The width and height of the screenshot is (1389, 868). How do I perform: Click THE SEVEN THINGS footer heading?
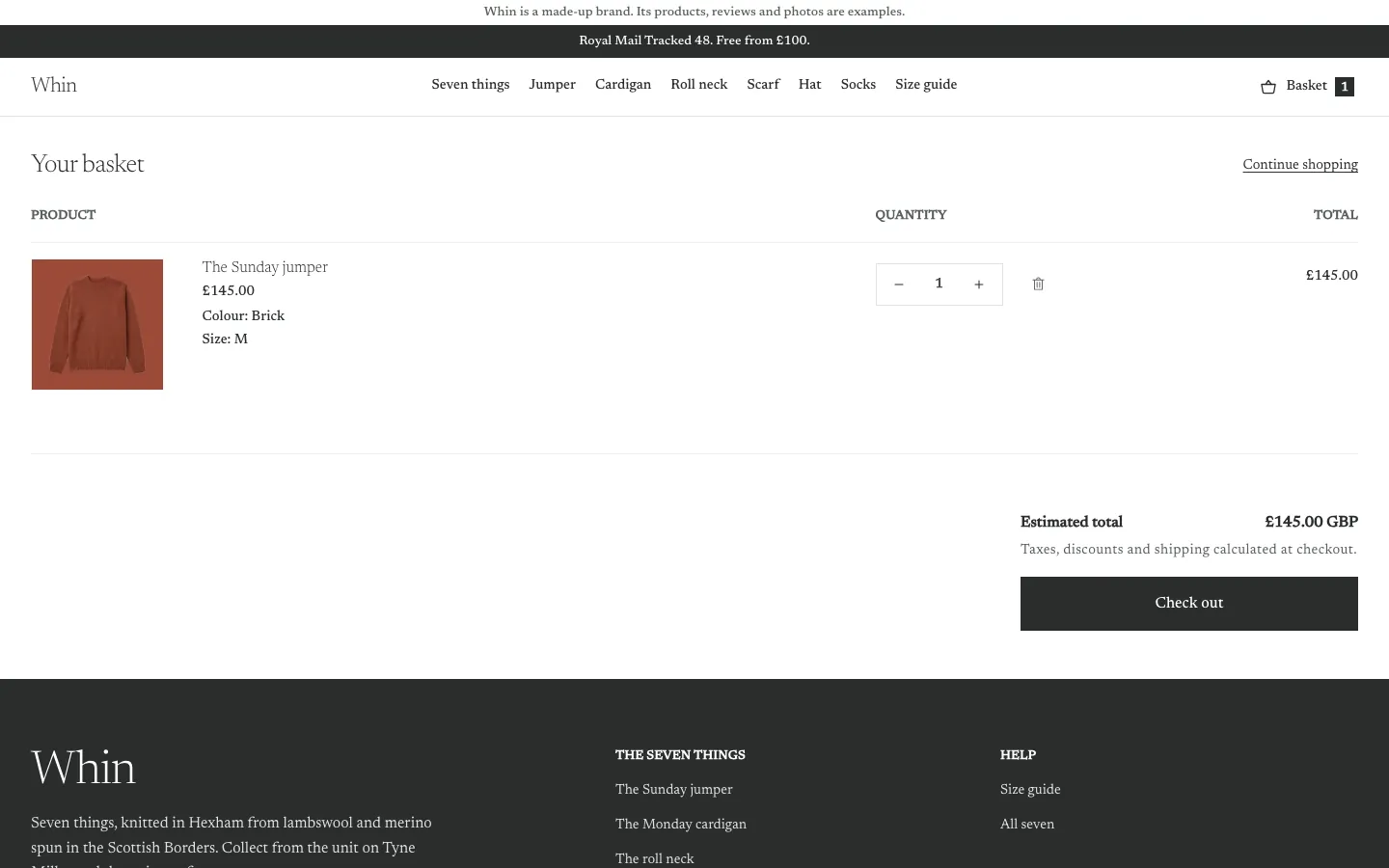(x=680, y=755)
